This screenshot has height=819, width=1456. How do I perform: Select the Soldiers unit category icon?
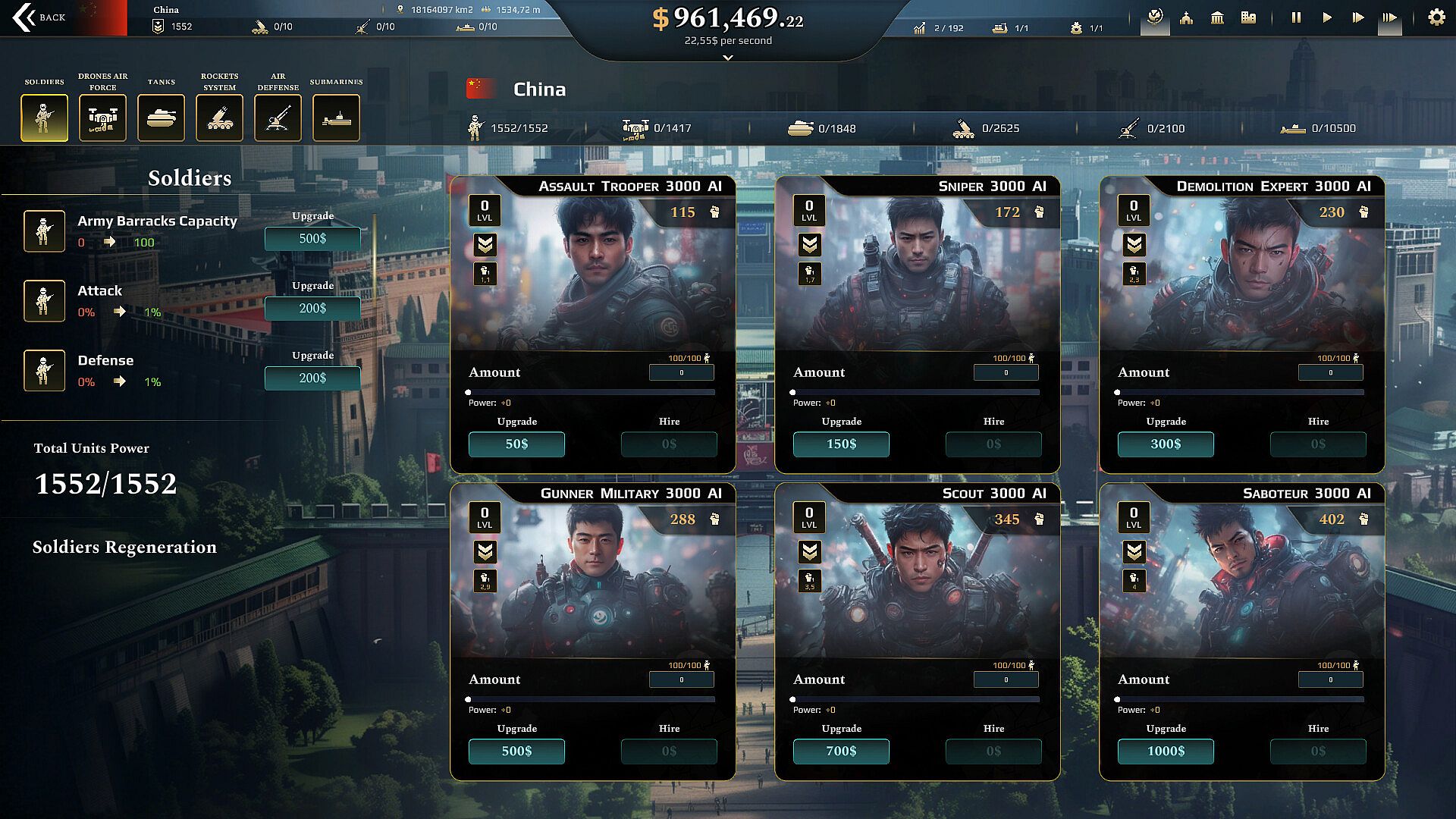point(44,118)
